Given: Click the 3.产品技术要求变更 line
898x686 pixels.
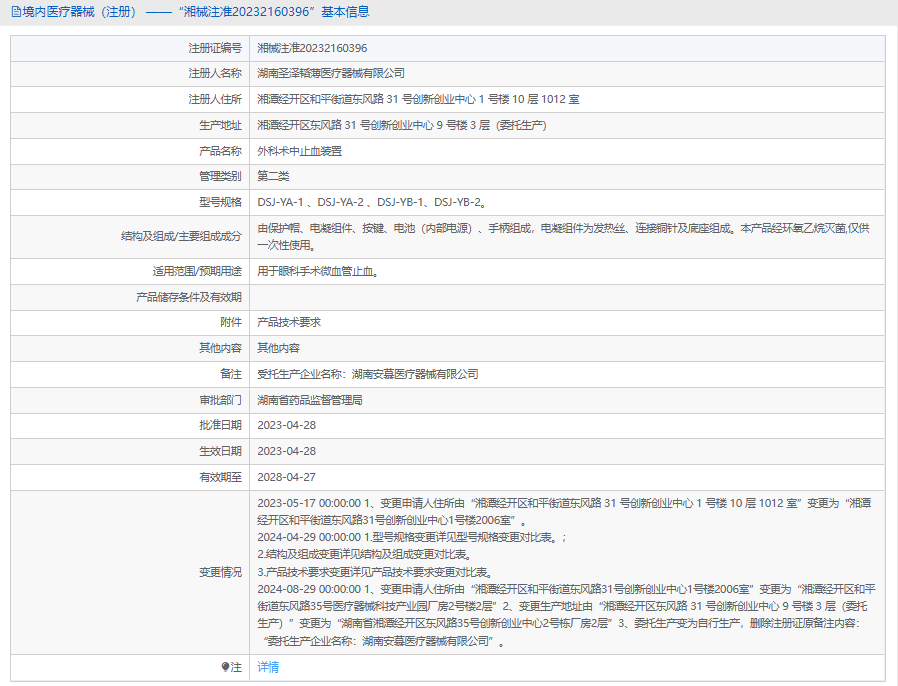Looking at the screenshot, I should pyautogui.click(x=375, y=572).
